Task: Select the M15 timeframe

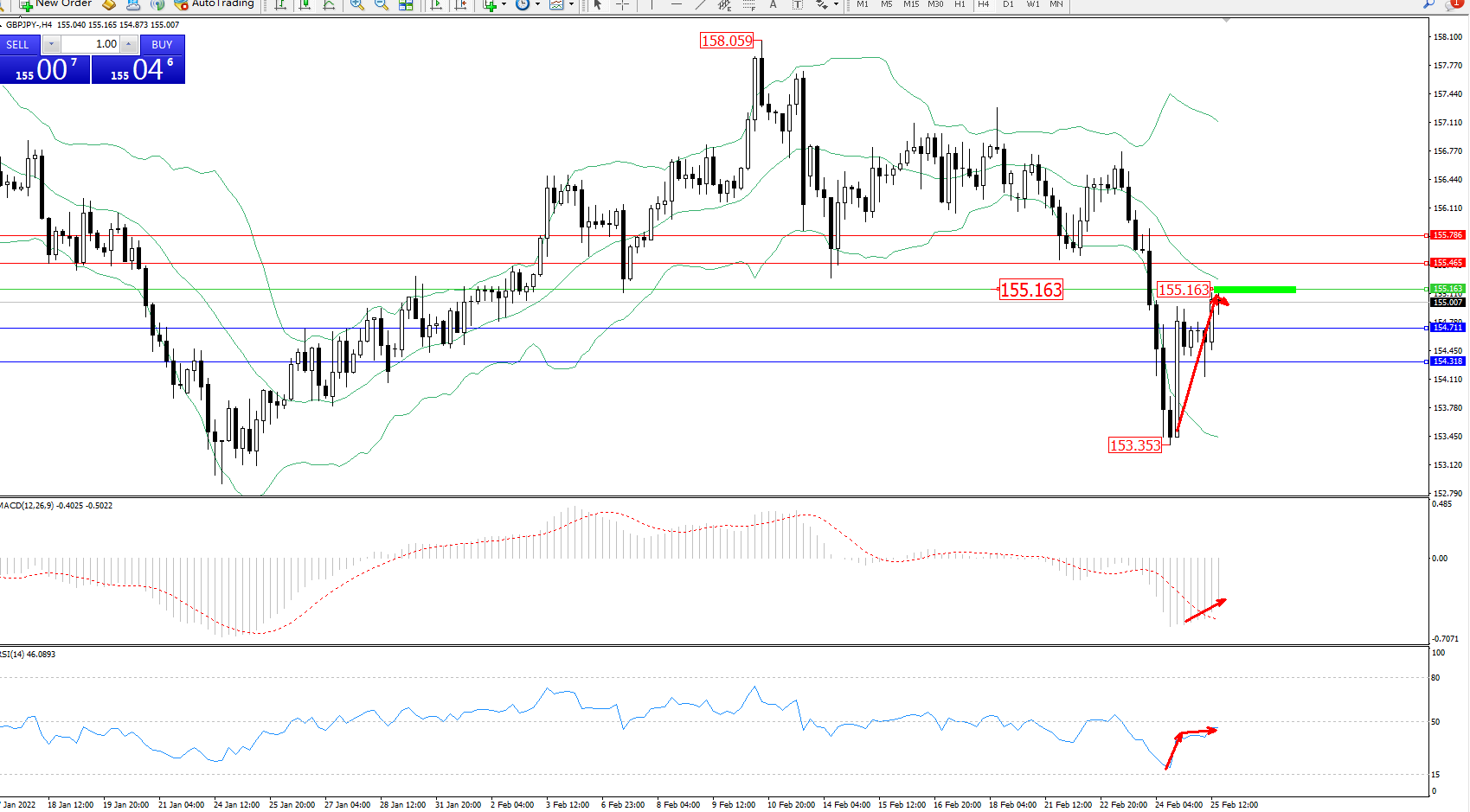Action: 911,4
